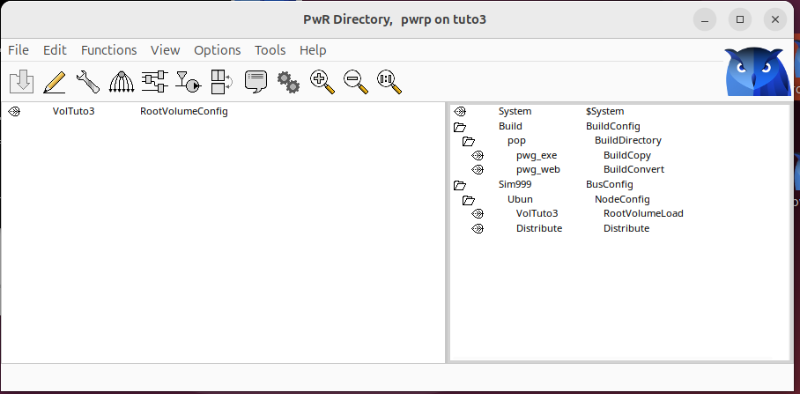
Task: Toggle the two-window layout icon
Action: [x=222, y=82]
